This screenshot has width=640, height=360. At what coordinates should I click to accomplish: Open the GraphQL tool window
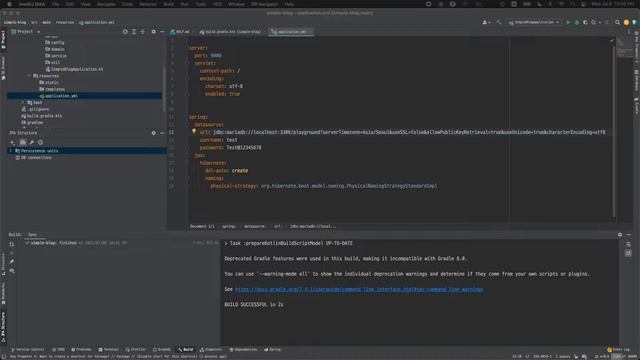(x=162, y=350)
